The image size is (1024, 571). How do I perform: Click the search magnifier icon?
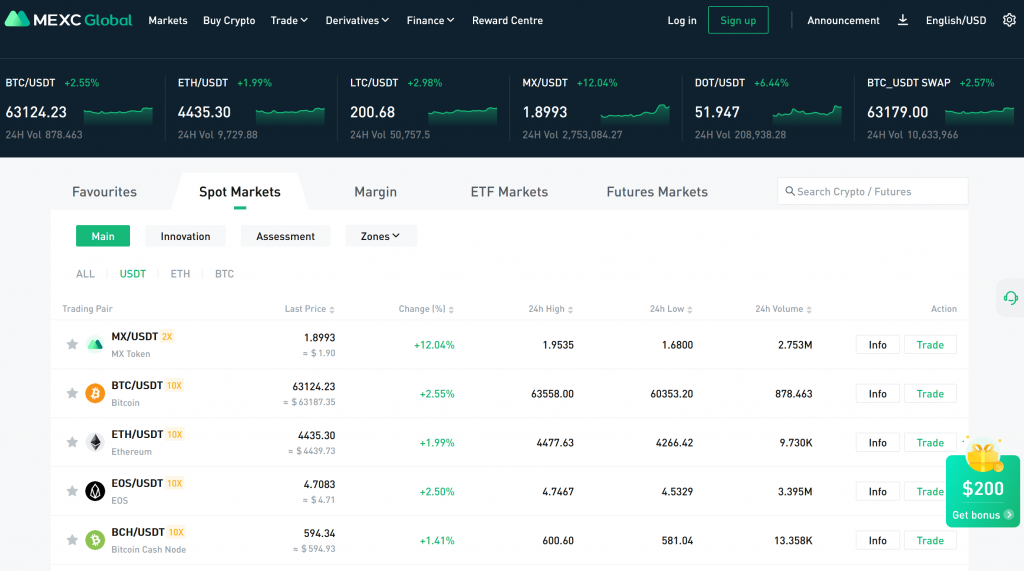(x=790, y=191)
